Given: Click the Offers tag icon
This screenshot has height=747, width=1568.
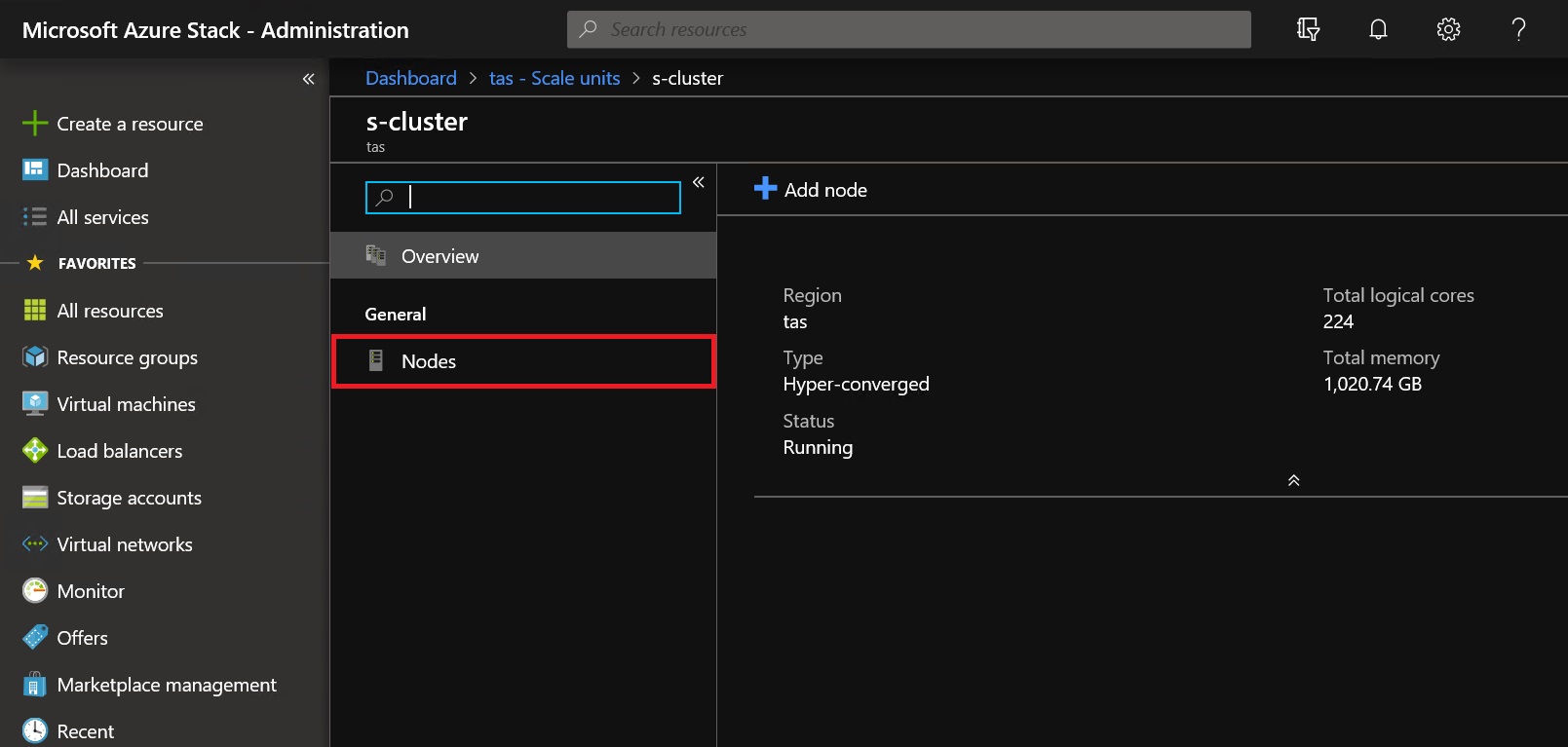Looking at the screenshot, I should pyautogui.click(x=35, y=638).
